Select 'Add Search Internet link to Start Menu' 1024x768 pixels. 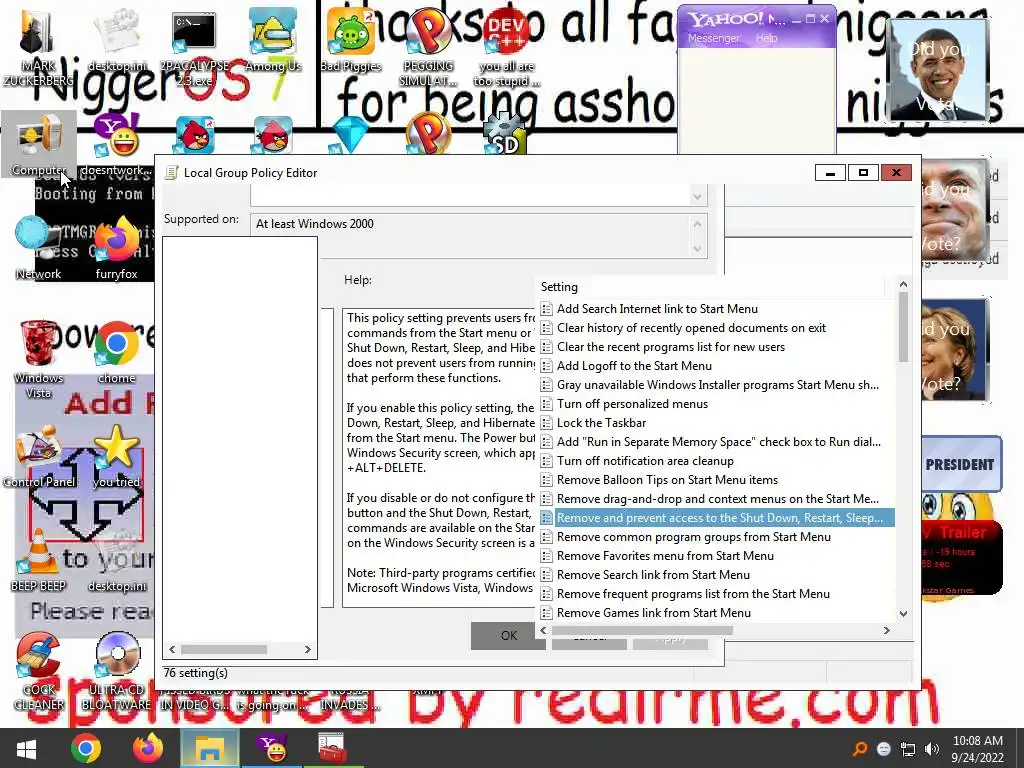(x=657, y=309)
